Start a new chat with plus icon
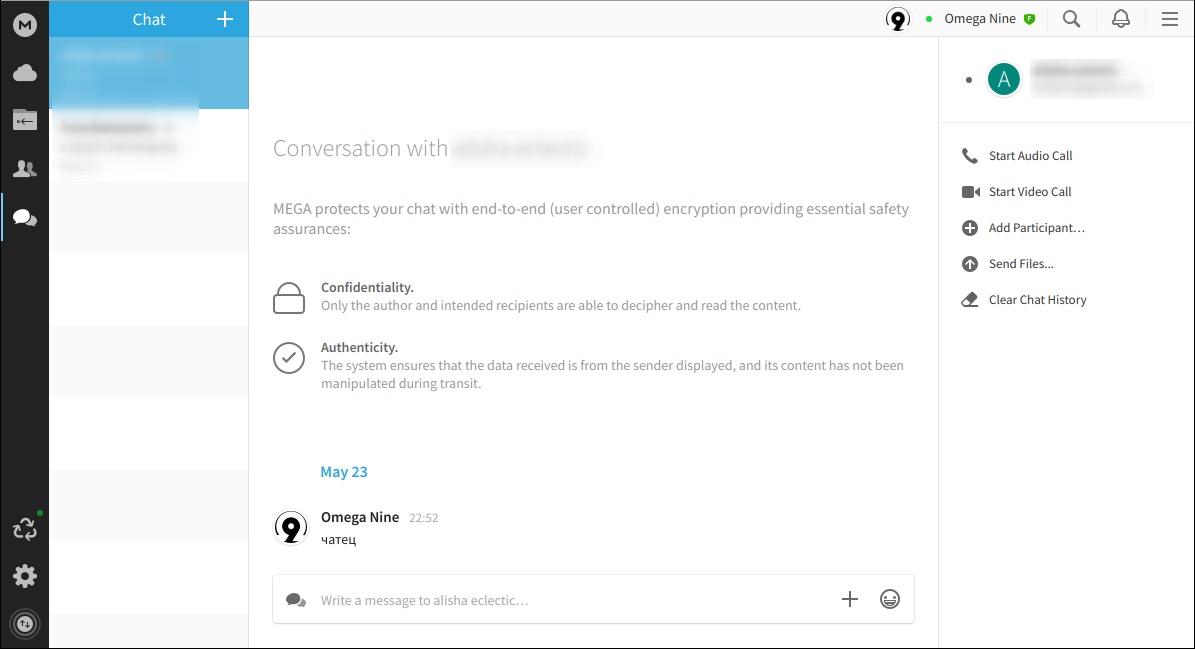Screen dimensions: 1195x649 pos(225,19)
